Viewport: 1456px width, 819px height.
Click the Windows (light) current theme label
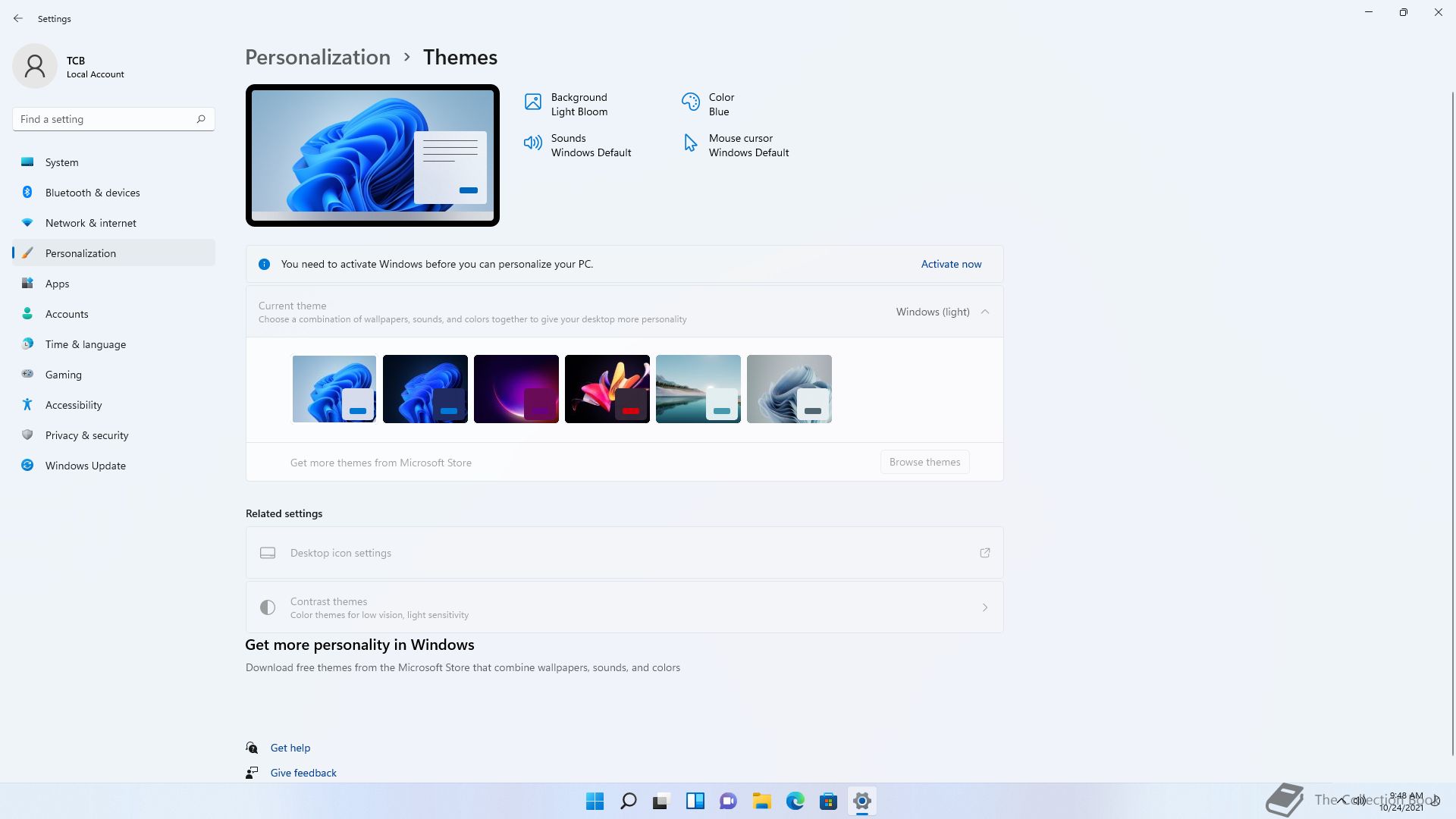[933, 312]
